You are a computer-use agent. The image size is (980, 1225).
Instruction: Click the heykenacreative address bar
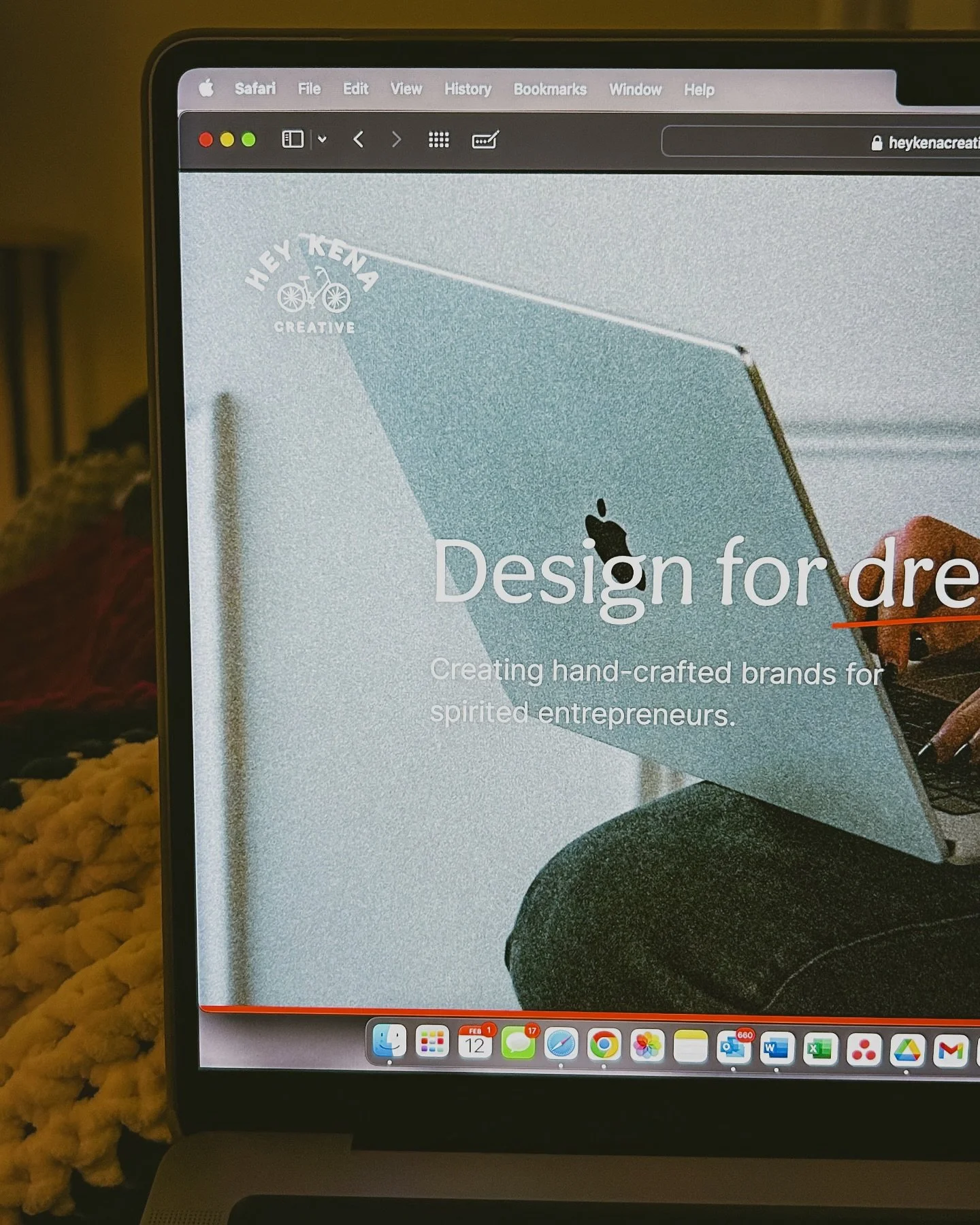[821, 142]
